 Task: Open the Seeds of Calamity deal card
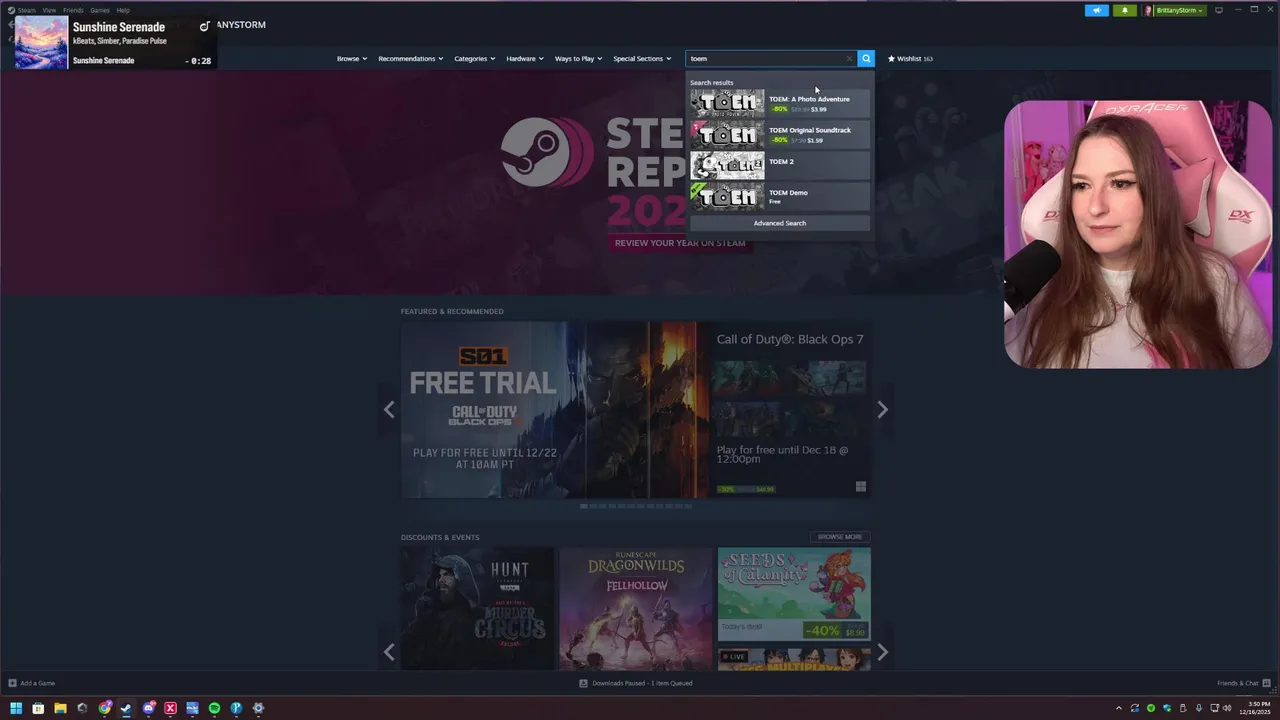pos(794,594)
